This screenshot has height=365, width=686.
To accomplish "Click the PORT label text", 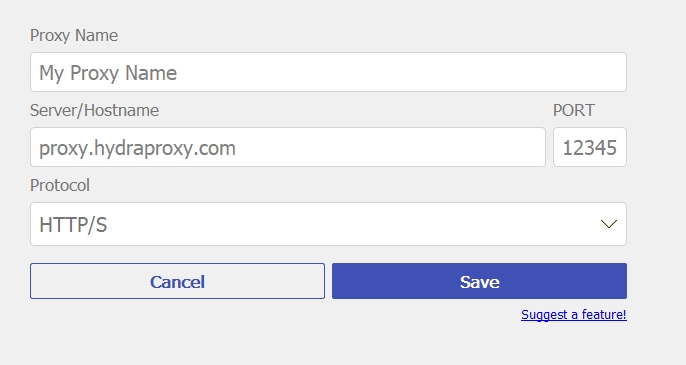I will click(x=574, y=110).
